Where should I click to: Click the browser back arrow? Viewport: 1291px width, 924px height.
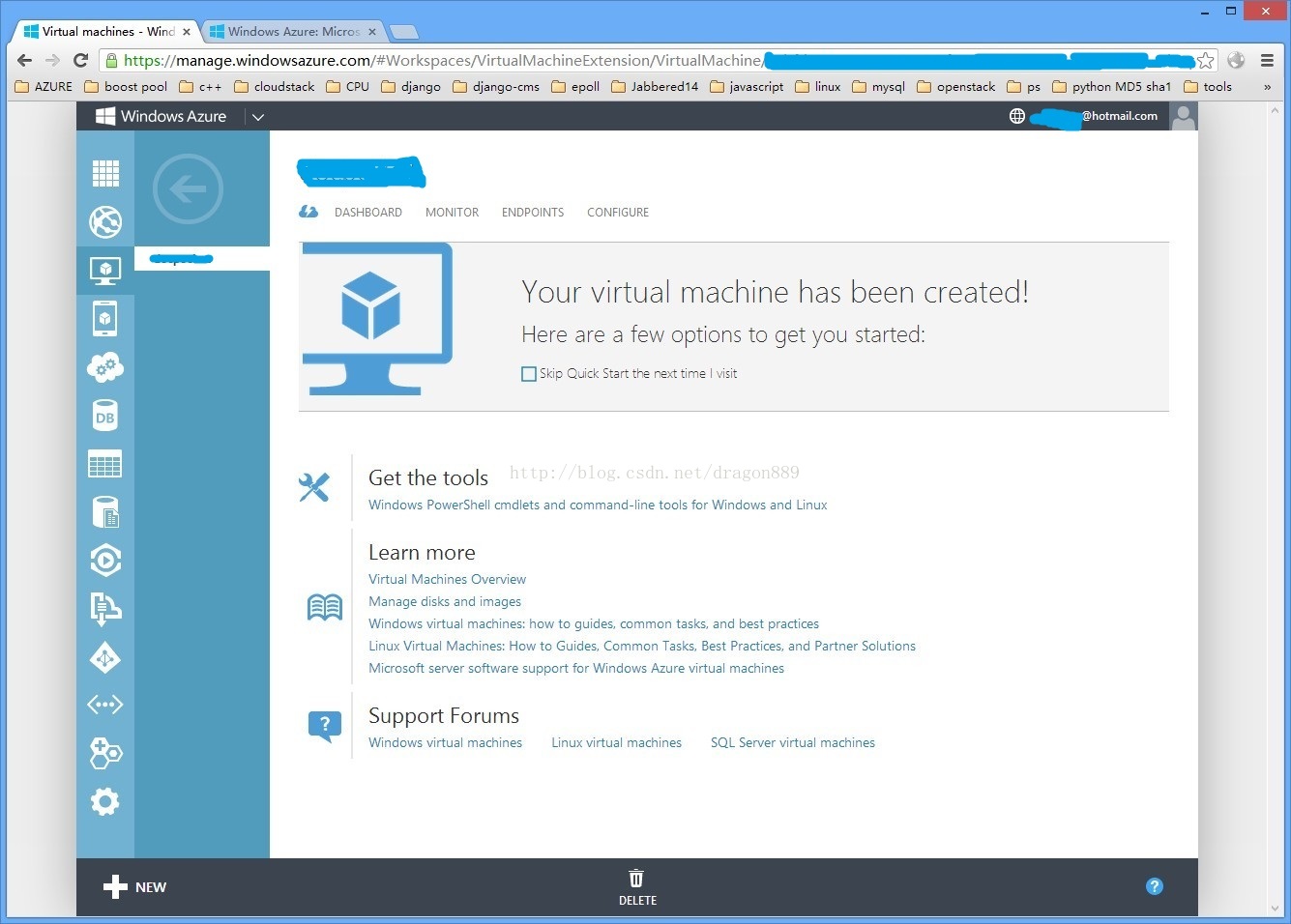(25, 60)
